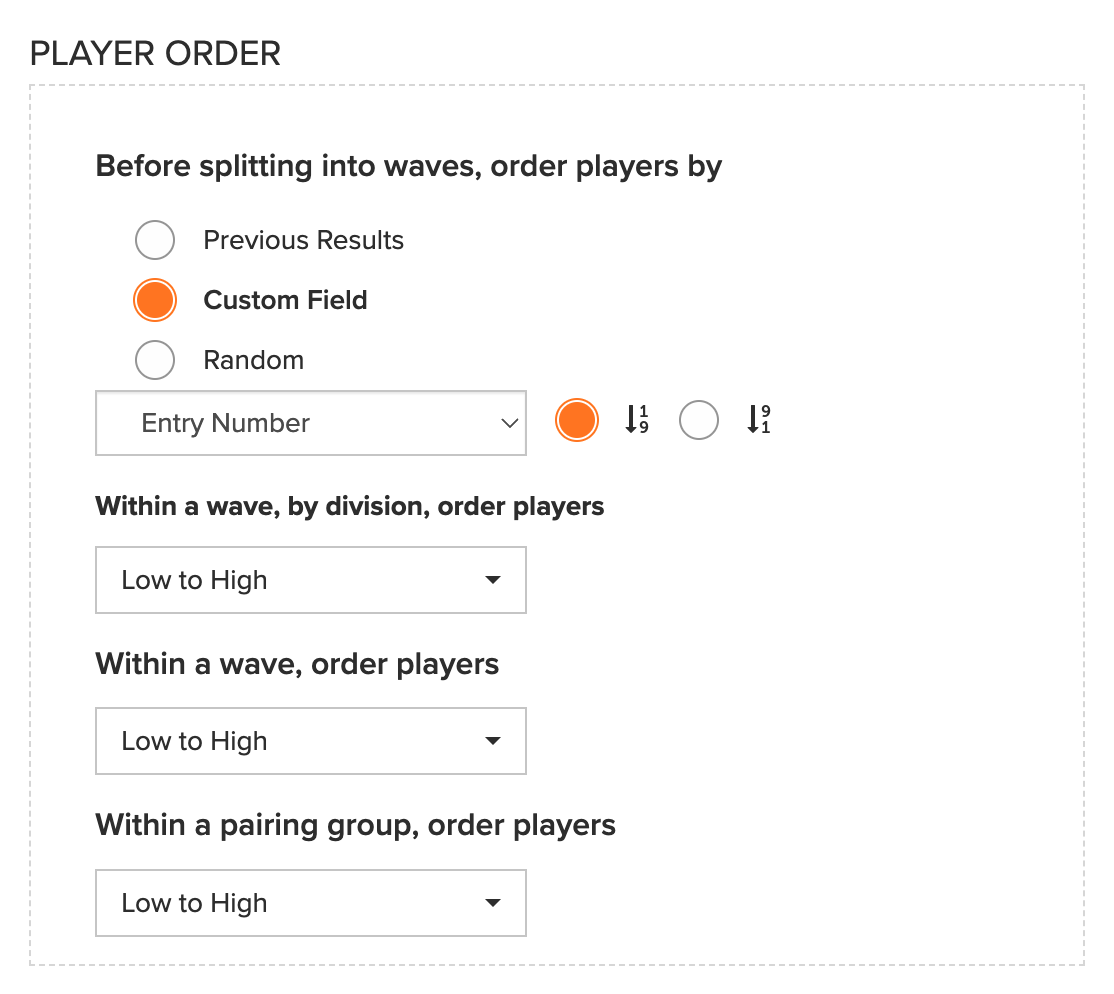
Task: Select the ascending order radio button
Action: [577, 420]
